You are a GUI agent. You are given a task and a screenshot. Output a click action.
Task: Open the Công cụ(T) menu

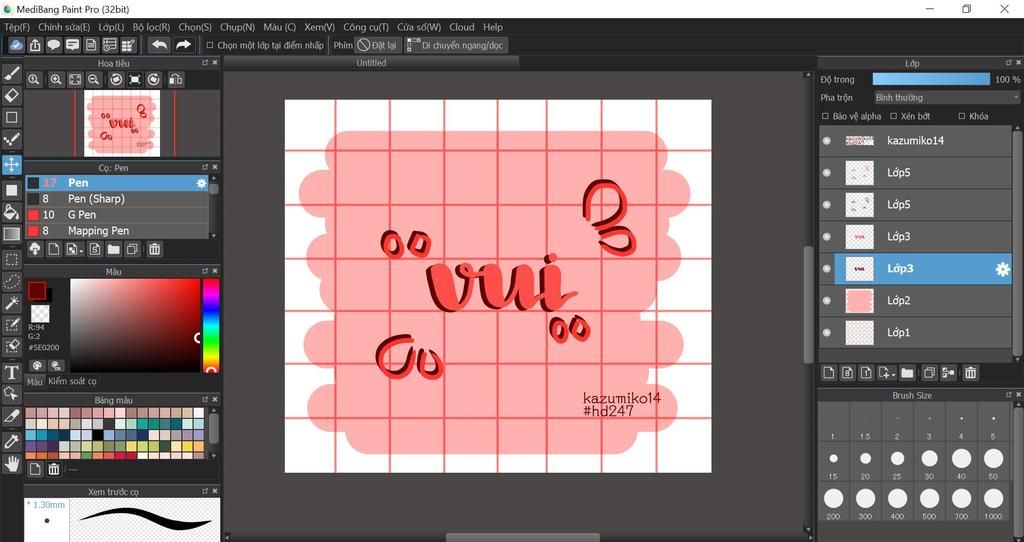point(366,27)
